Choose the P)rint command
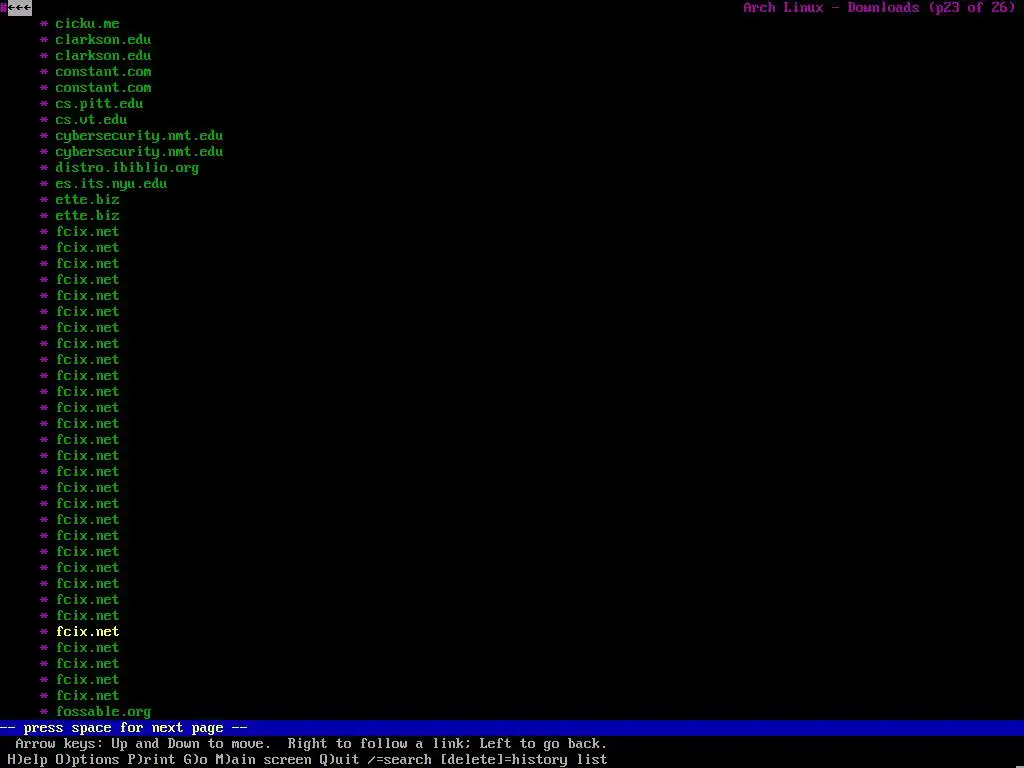 152,760
